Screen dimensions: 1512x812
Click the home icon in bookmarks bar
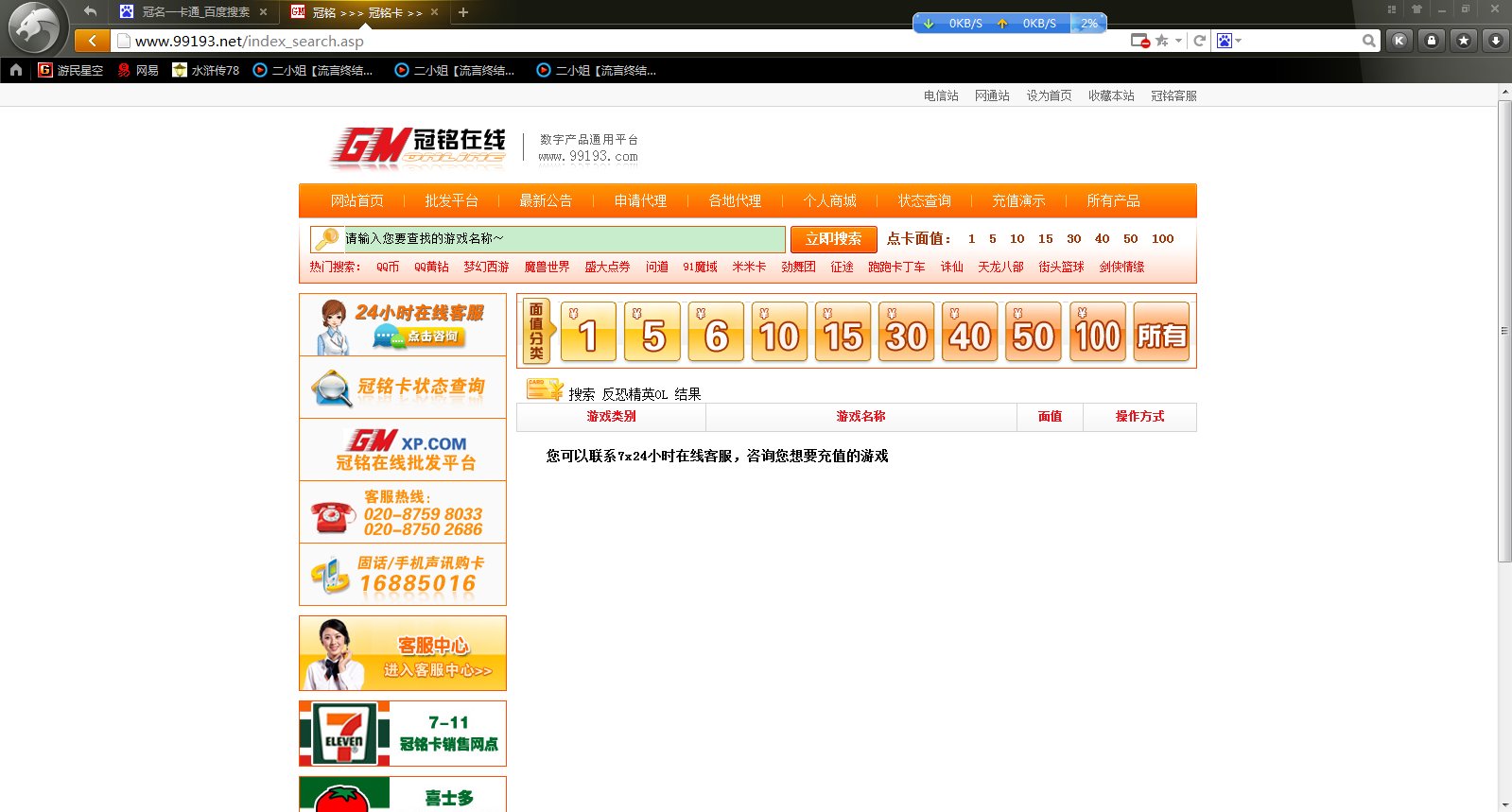tap(16, 70)
